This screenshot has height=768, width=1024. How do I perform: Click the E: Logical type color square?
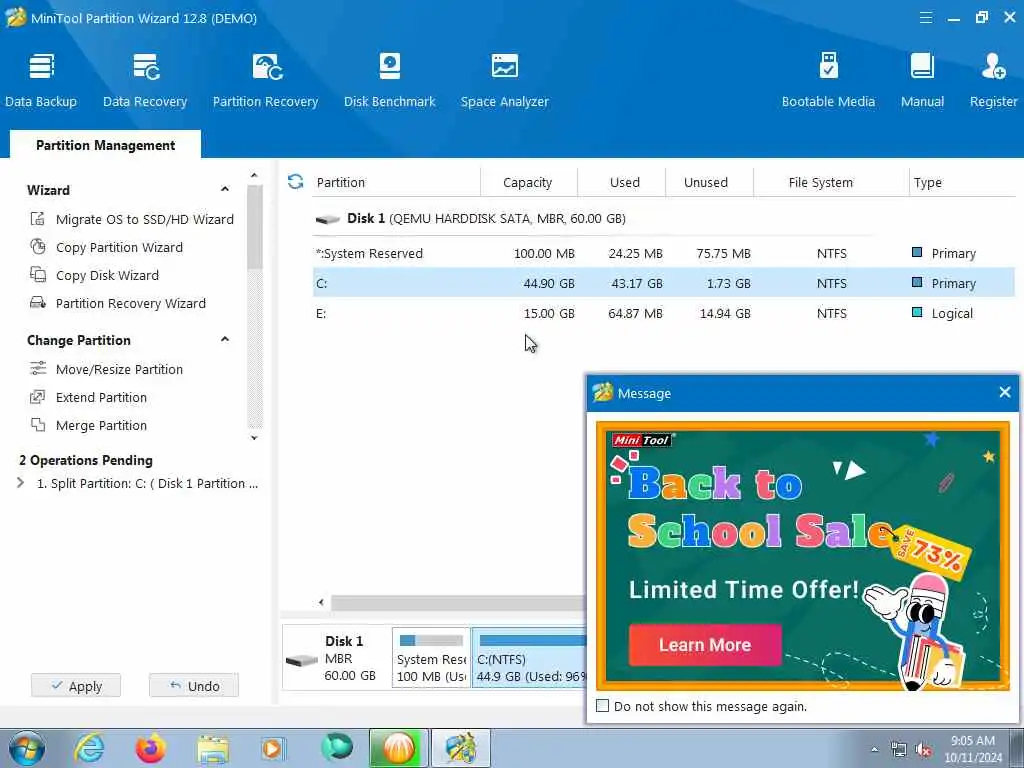(x=917, y=312)
